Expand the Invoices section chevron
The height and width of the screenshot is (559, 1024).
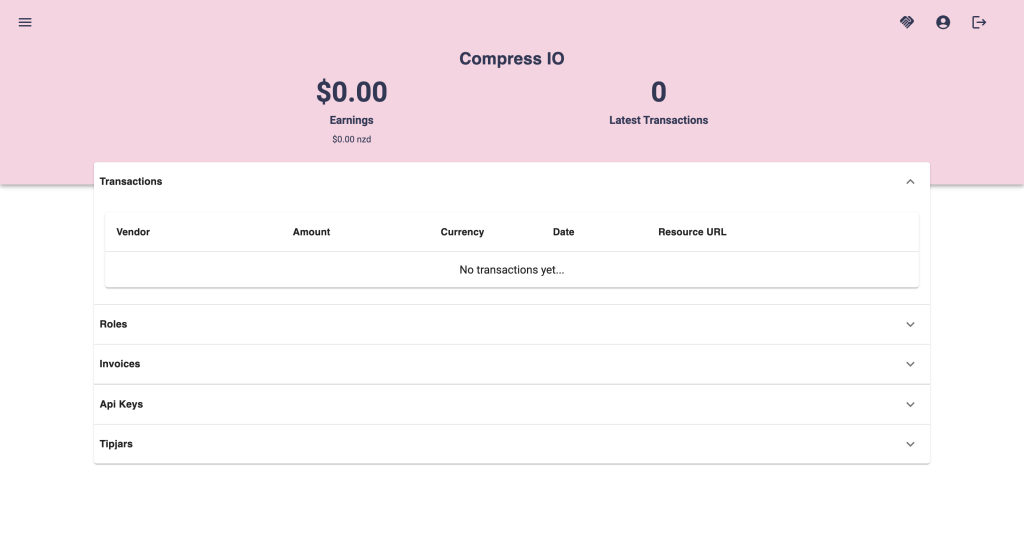click(910, 365)
